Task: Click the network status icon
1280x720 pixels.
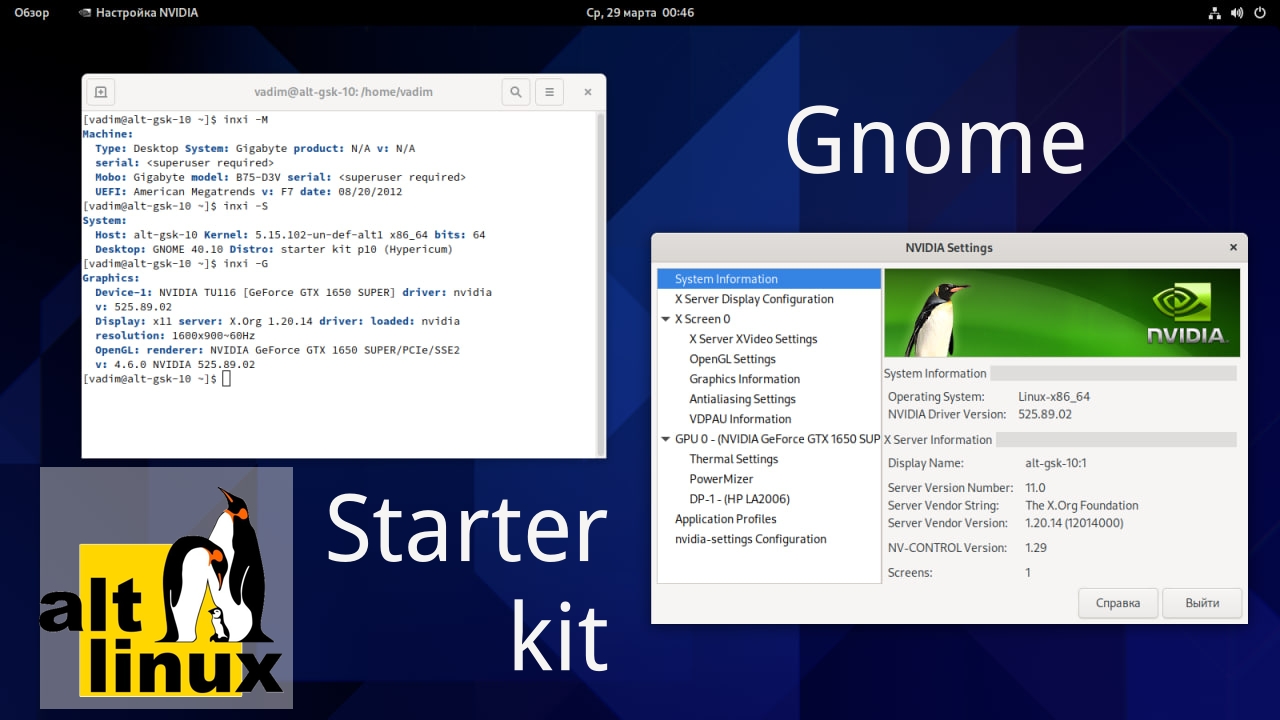Action: click(1214, 13)
